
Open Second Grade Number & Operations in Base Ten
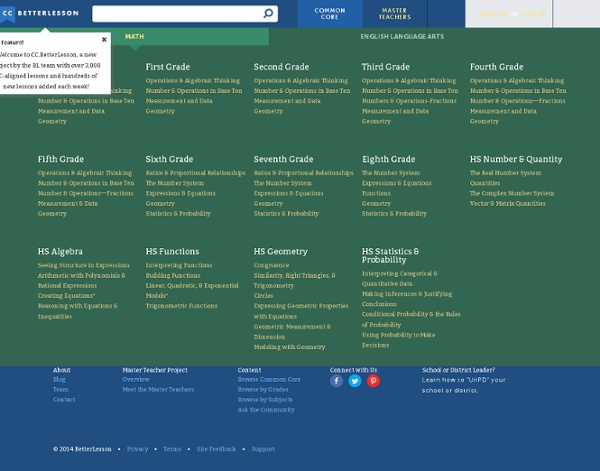302,91
